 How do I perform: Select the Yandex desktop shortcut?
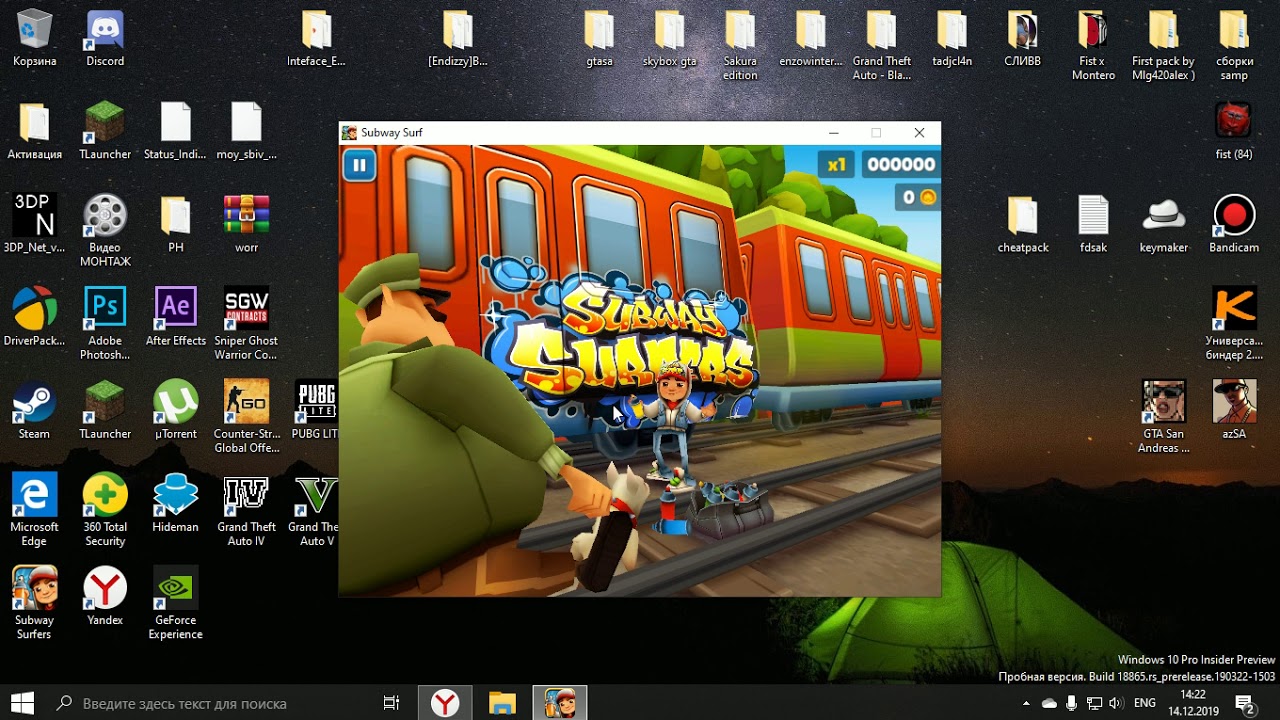[105, 596]
